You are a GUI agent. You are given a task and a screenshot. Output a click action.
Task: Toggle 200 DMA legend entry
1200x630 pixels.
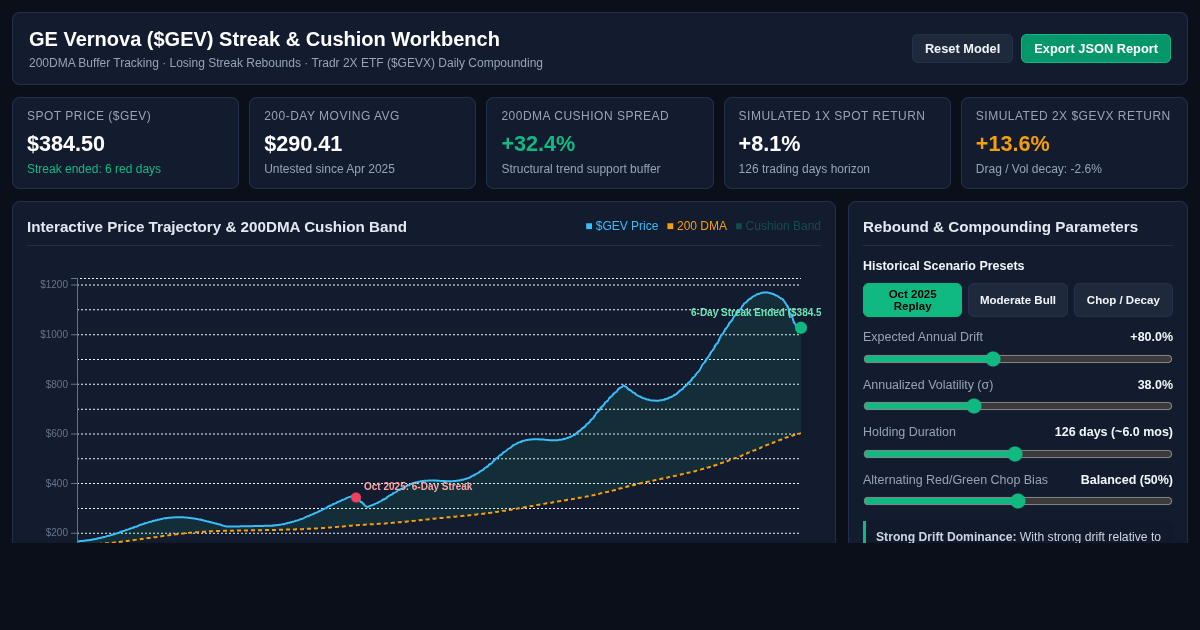[x=697, y=226]
